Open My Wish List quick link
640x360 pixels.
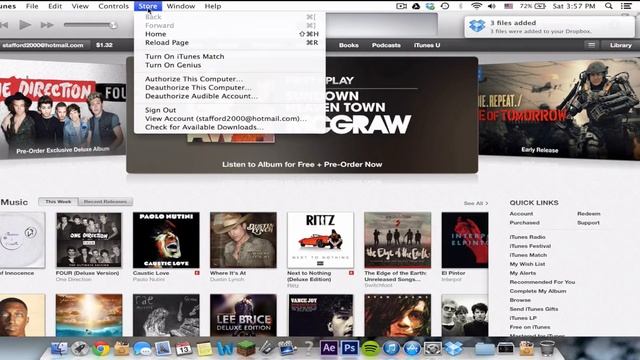[x=527, y=264]
